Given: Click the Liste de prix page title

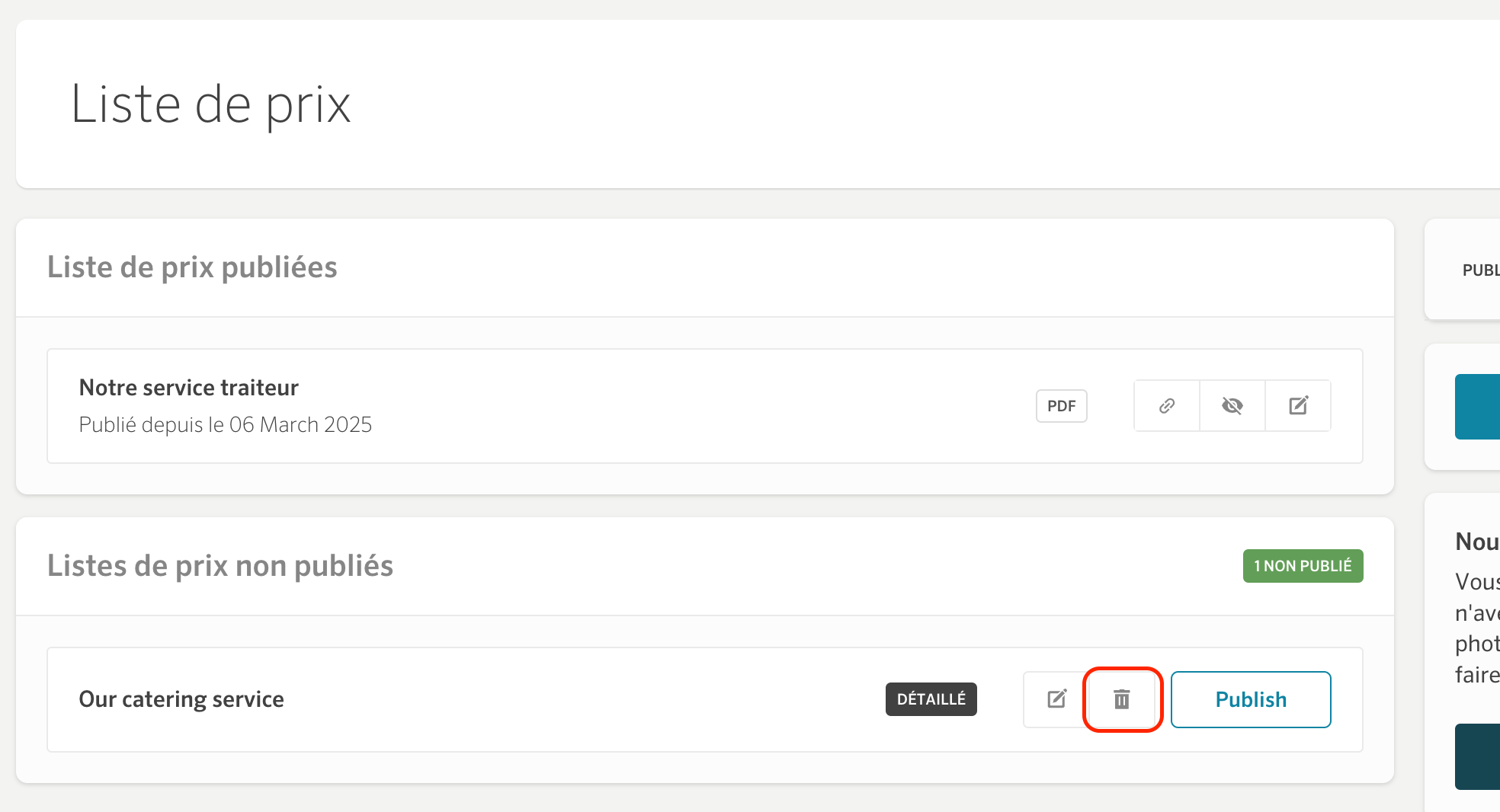Looking at the screenshot, I should pos(210,104).
